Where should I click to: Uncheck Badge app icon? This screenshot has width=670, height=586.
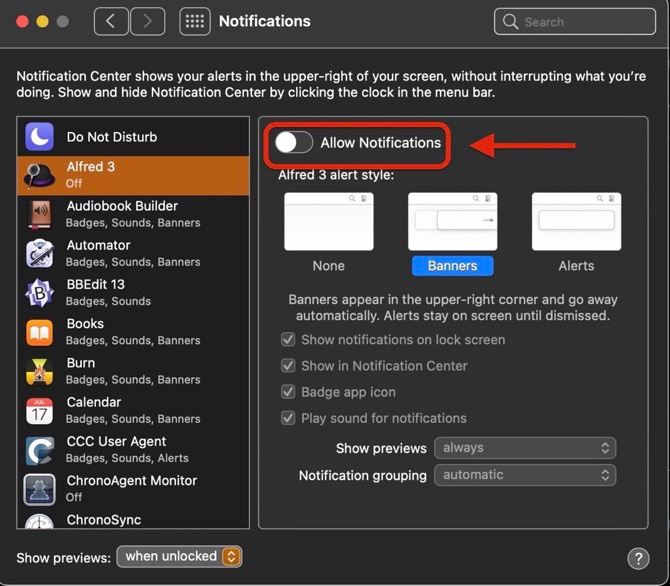tap(288, 392)
